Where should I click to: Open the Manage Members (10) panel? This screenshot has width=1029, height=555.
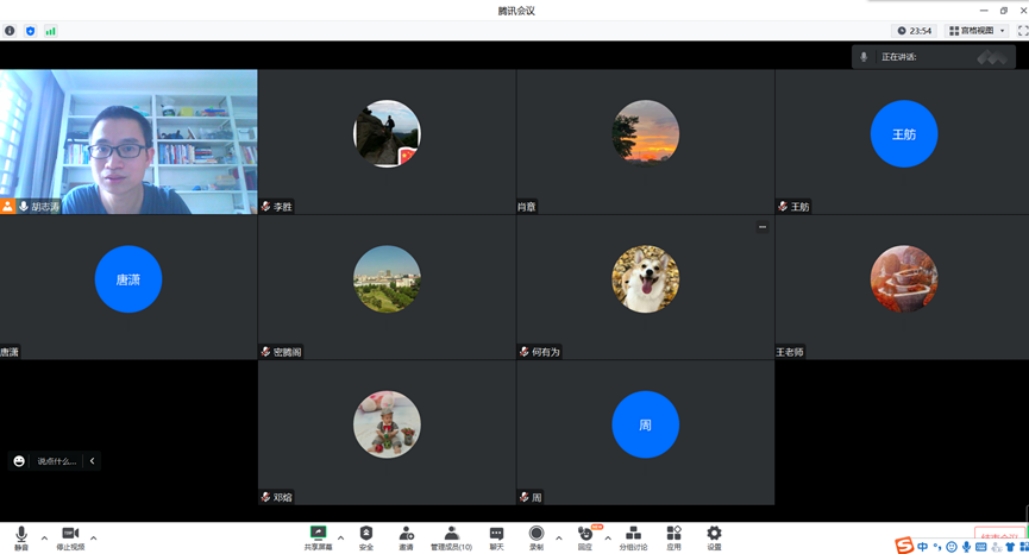(x=451, y=536)
